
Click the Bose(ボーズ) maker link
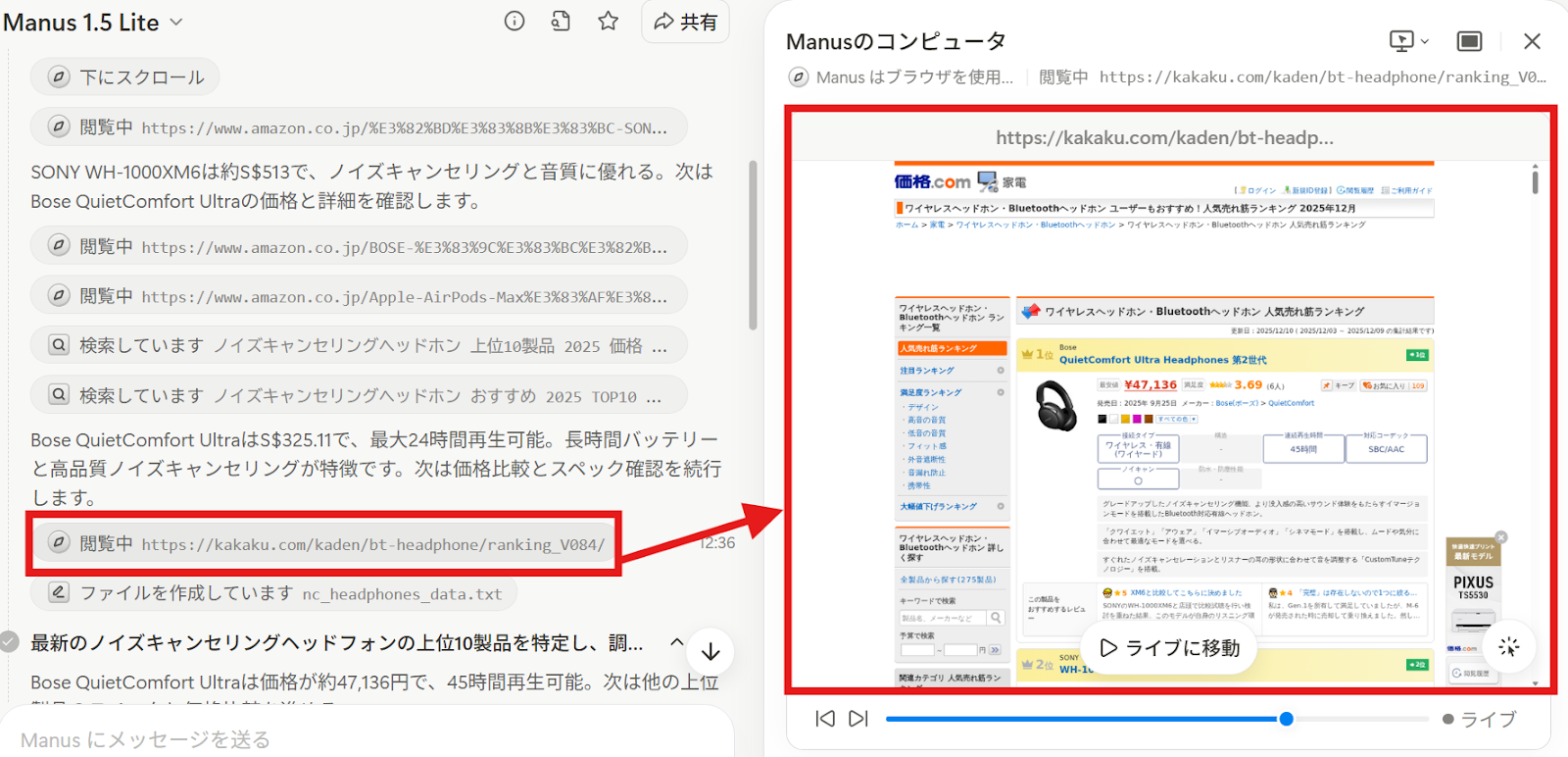[1237, 403]
